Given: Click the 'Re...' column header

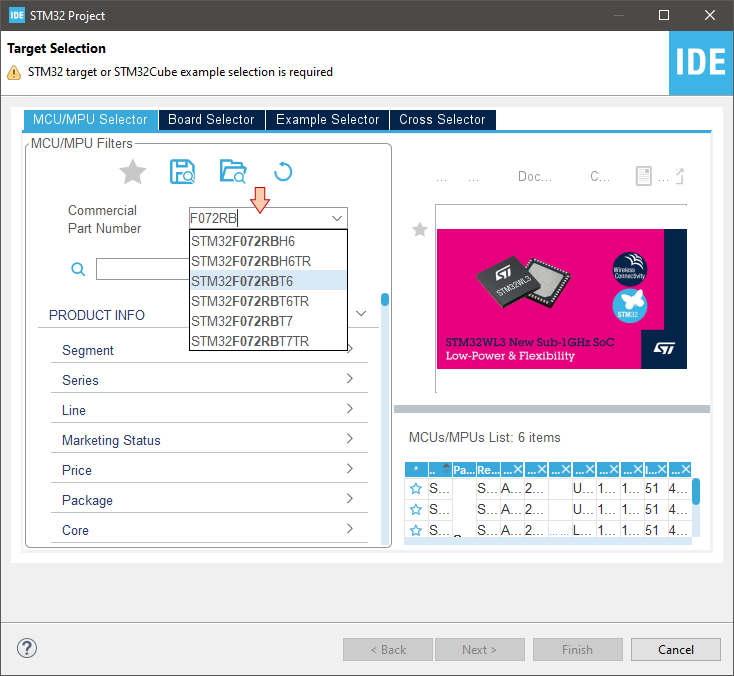Looking at the screenshot, I should point(488,469).
